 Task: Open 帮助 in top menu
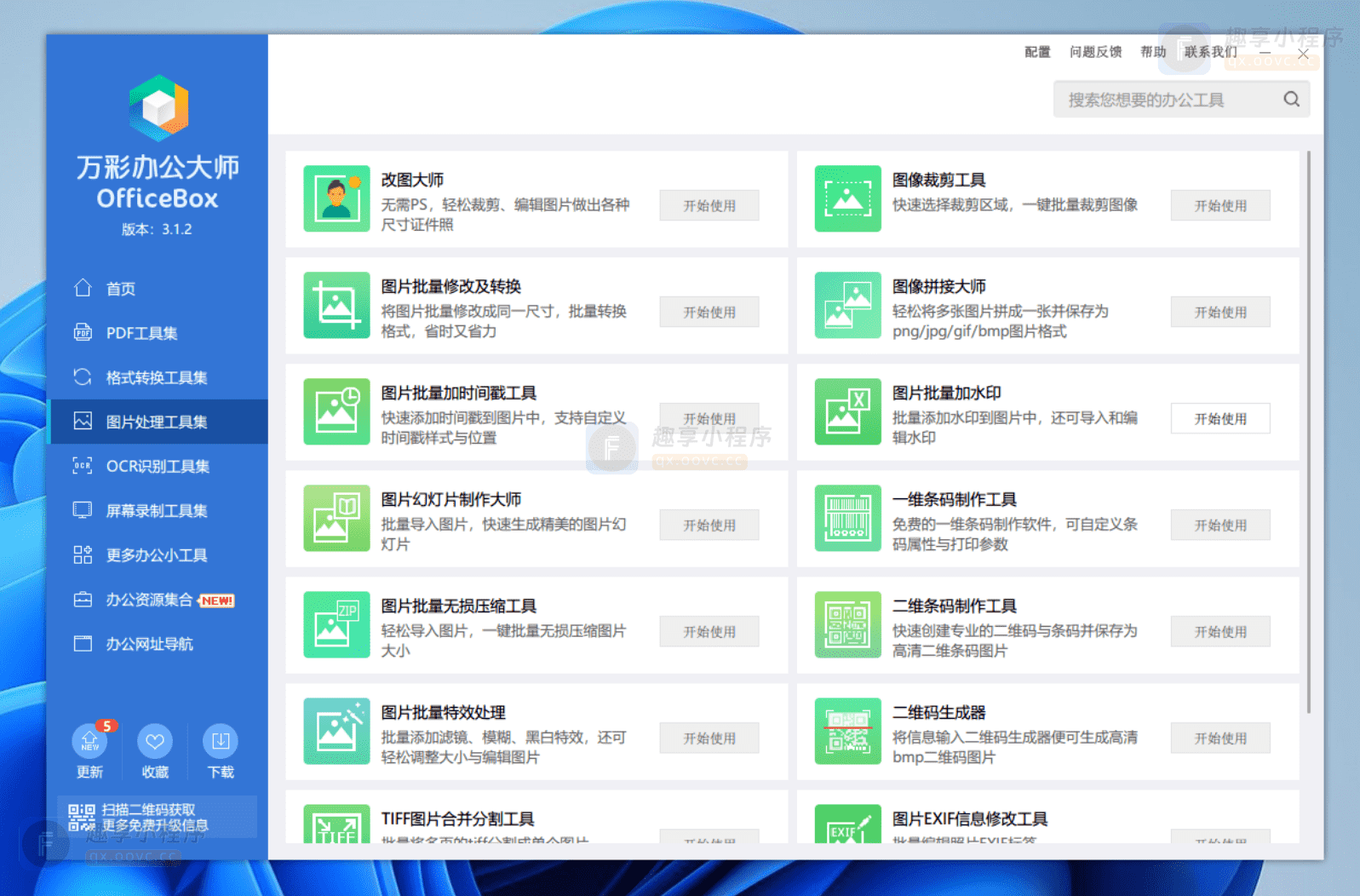pyautogui.click(x=1153, y=52)
